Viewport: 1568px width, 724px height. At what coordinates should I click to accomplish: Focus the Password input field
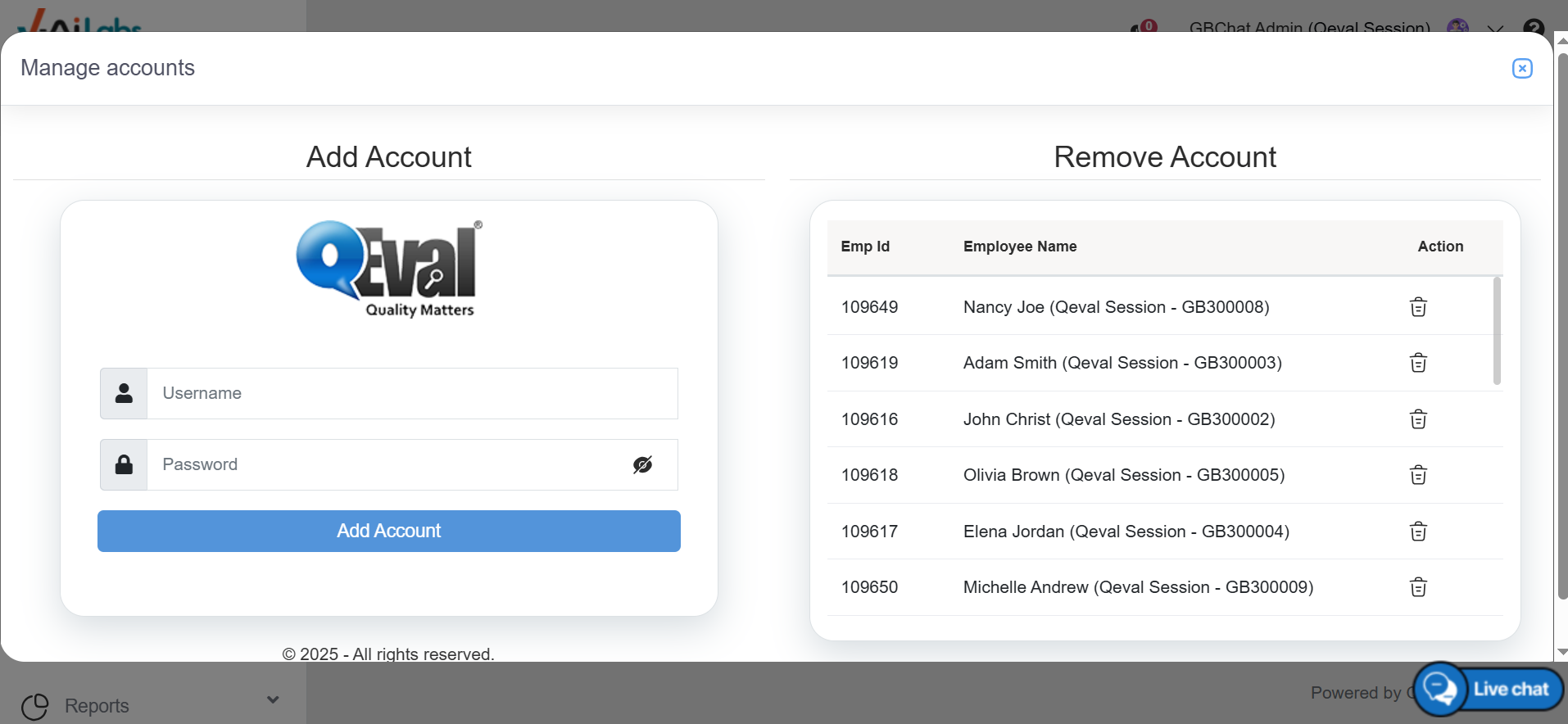(412, 464)
